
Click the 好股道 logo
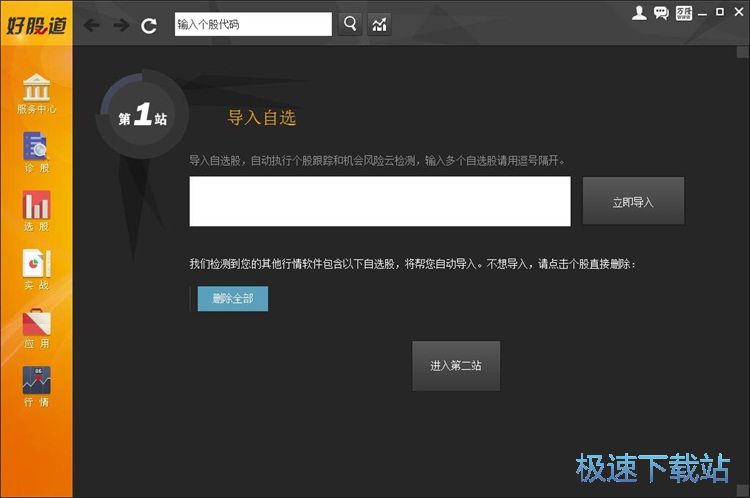[x=36, y=25]
